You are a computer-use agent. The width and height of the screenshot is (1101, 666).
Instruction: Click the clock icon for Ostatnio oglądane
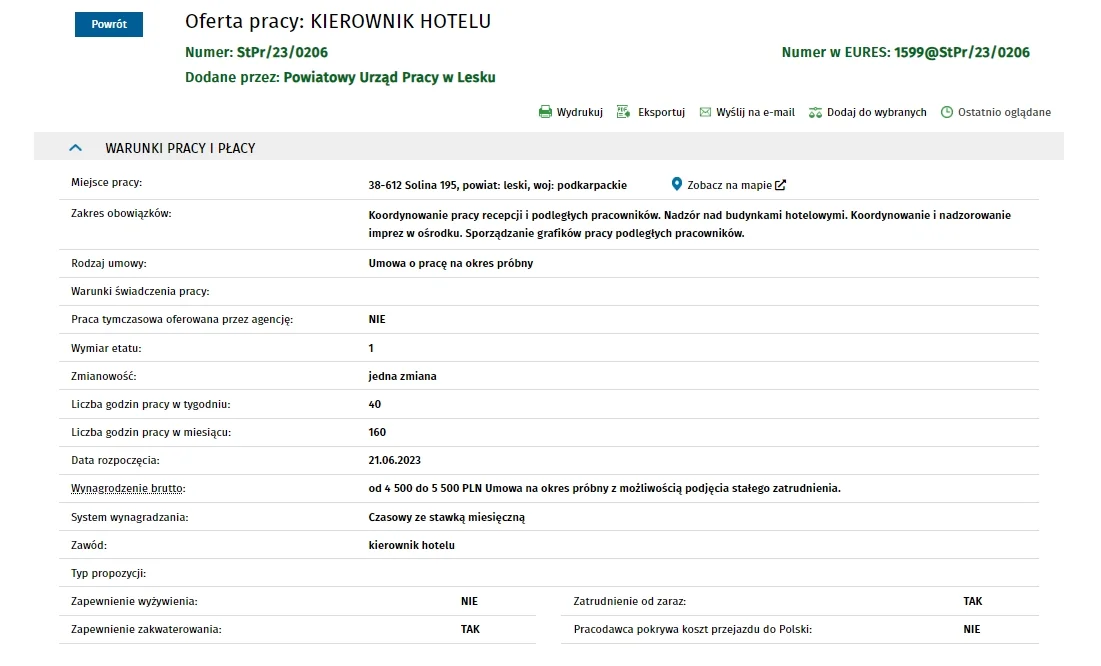(947, 112)
